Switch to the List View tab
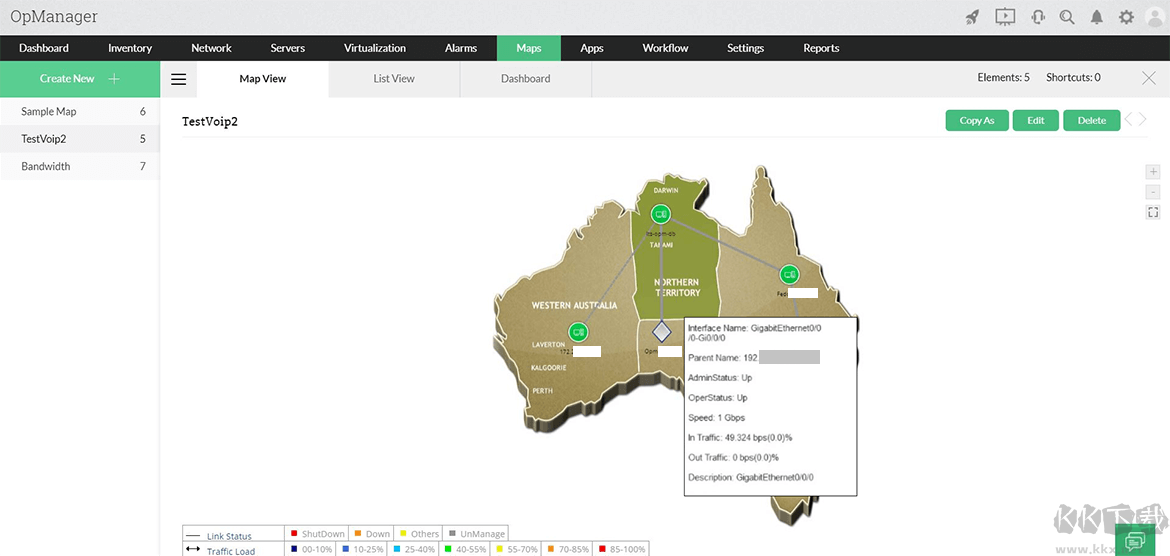This screenshot has height=556, width=1170. 394,79
